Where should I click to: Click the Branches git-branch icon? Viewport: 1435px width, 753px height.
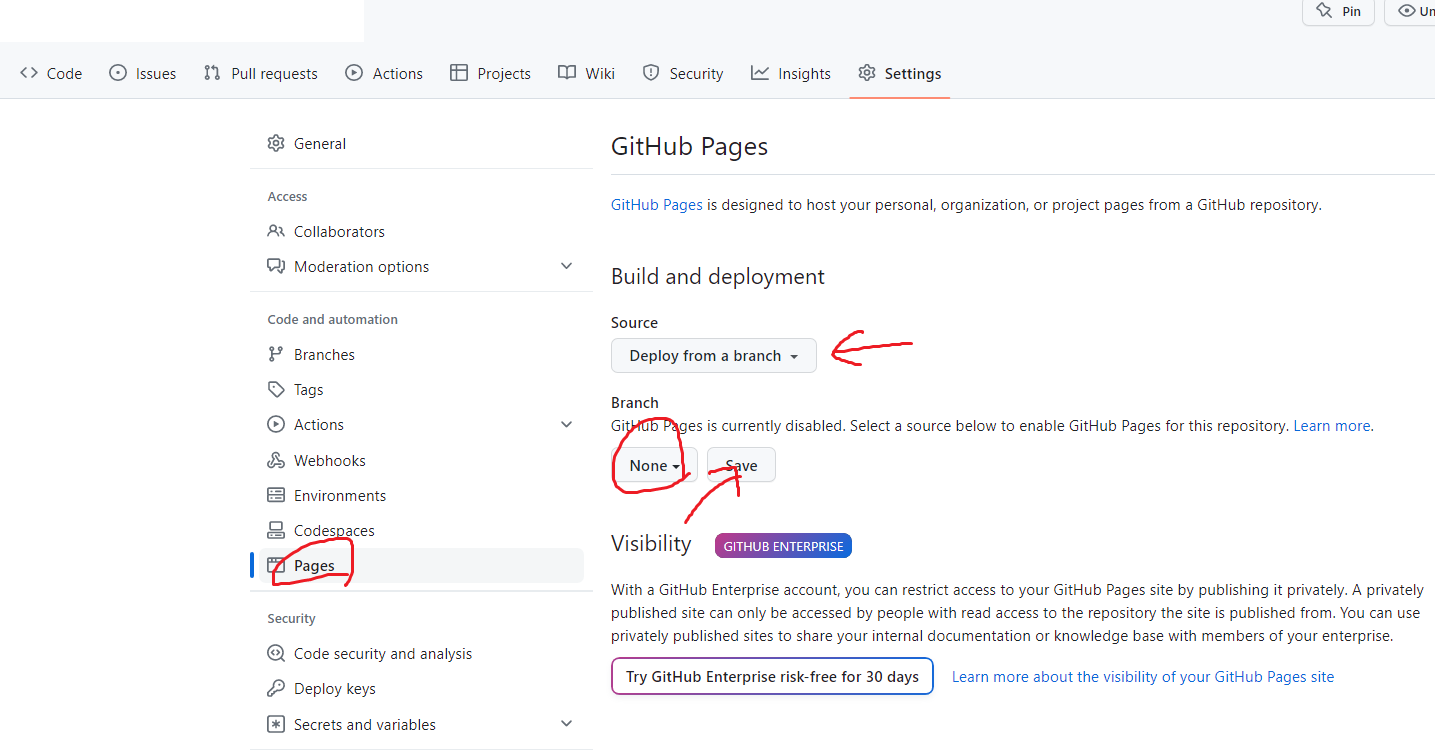[276, 354]
